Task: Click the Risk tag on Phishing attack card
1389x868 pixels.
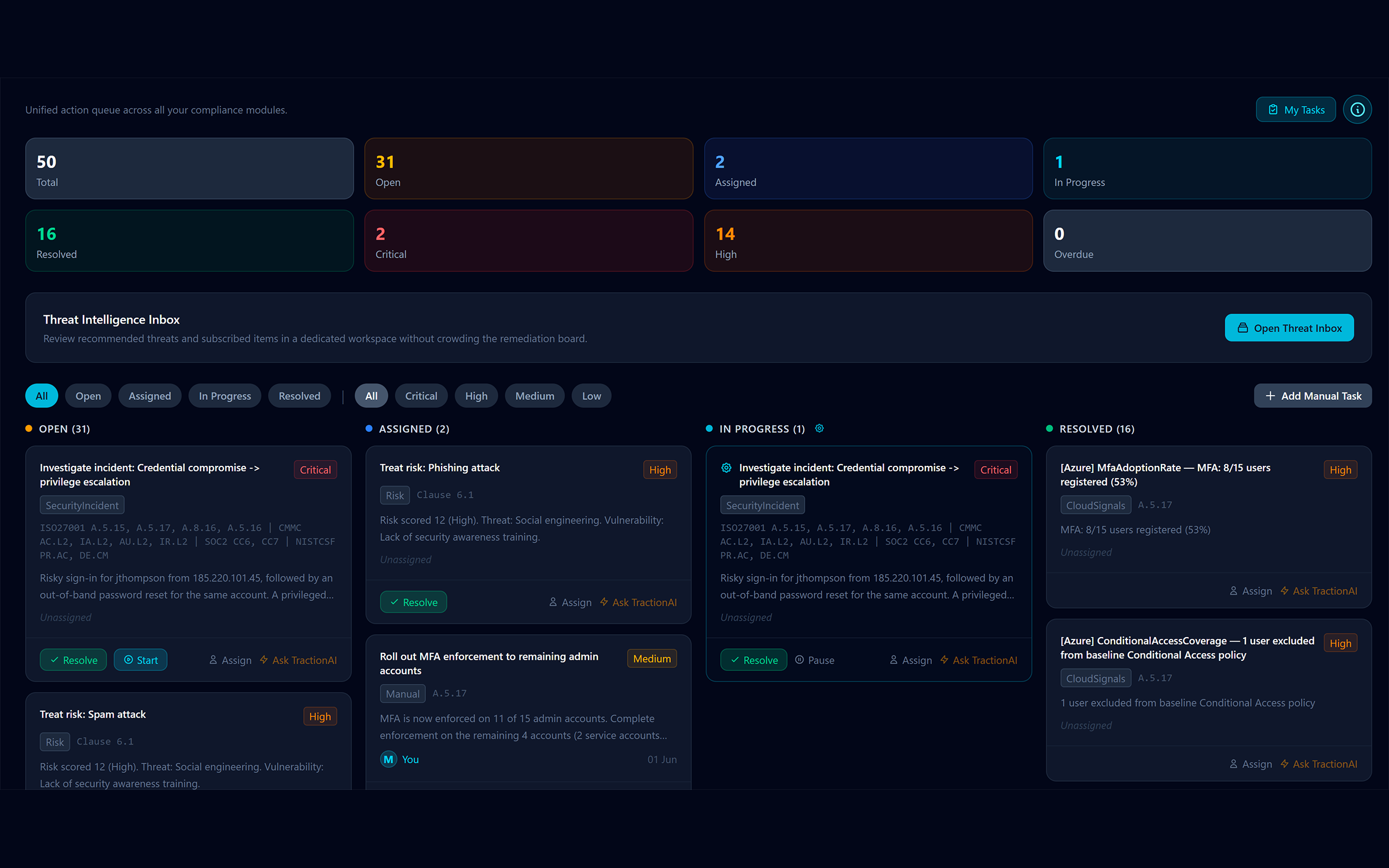Action: pos(395,495)
